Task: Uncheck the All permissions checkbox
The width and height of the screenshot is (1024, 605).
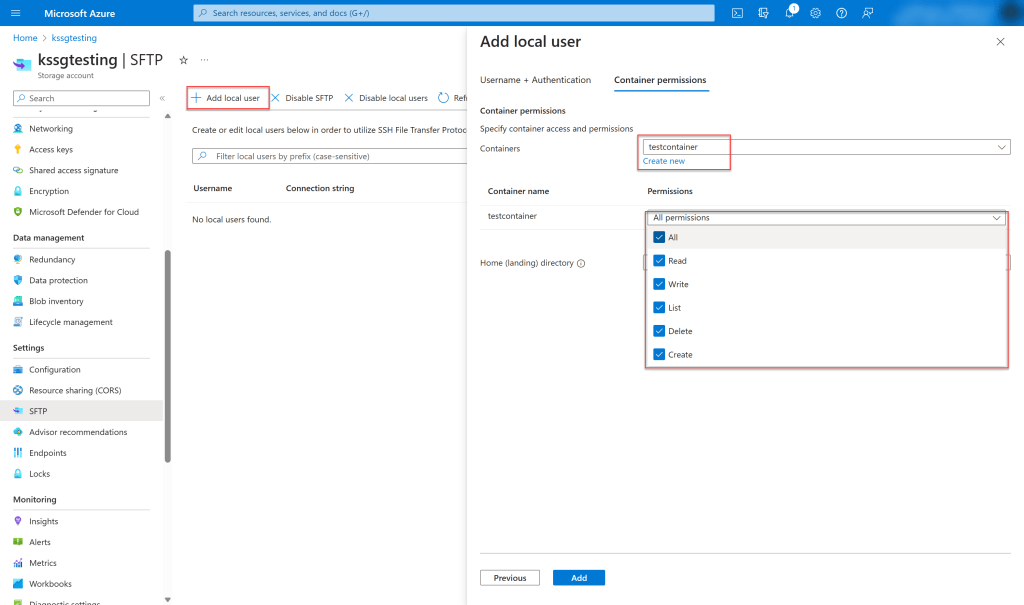Action: coord(659,237)
